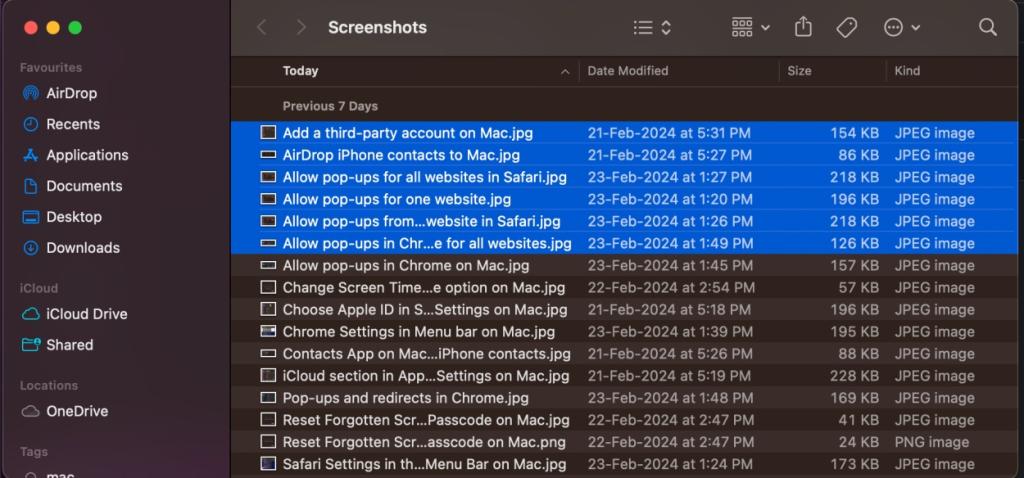Open Applications in the sidebar
The image size is (1024, 478).
pos(75,155)
